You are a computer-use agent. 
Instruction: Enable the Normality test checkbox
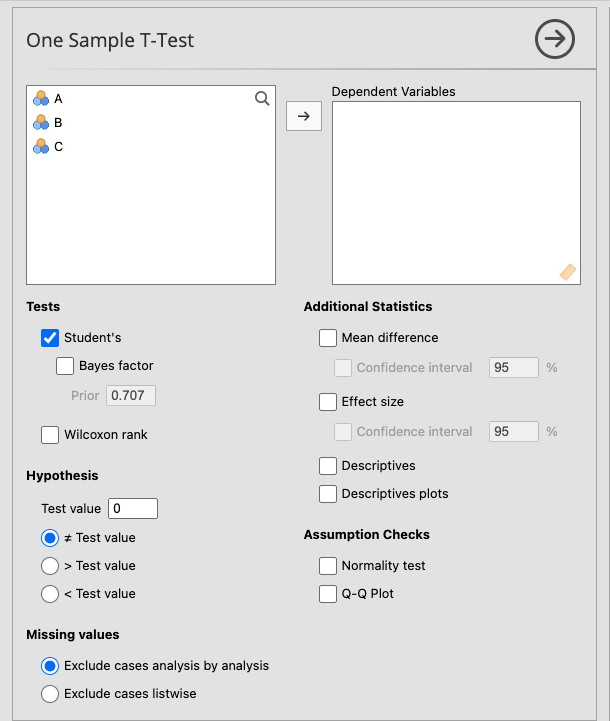pos(328,566)
